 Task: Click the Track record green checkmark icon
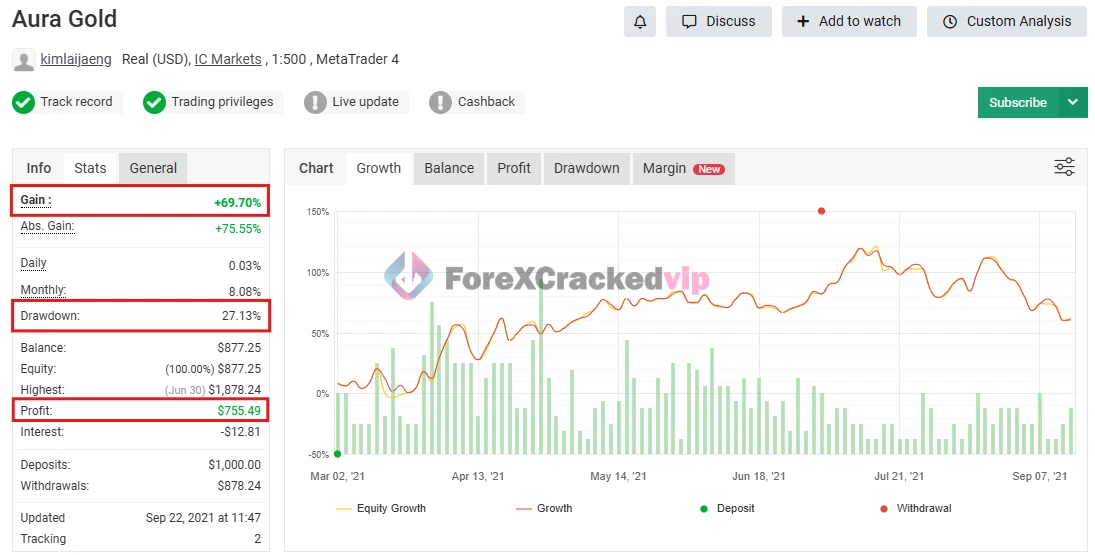point(23,103)
